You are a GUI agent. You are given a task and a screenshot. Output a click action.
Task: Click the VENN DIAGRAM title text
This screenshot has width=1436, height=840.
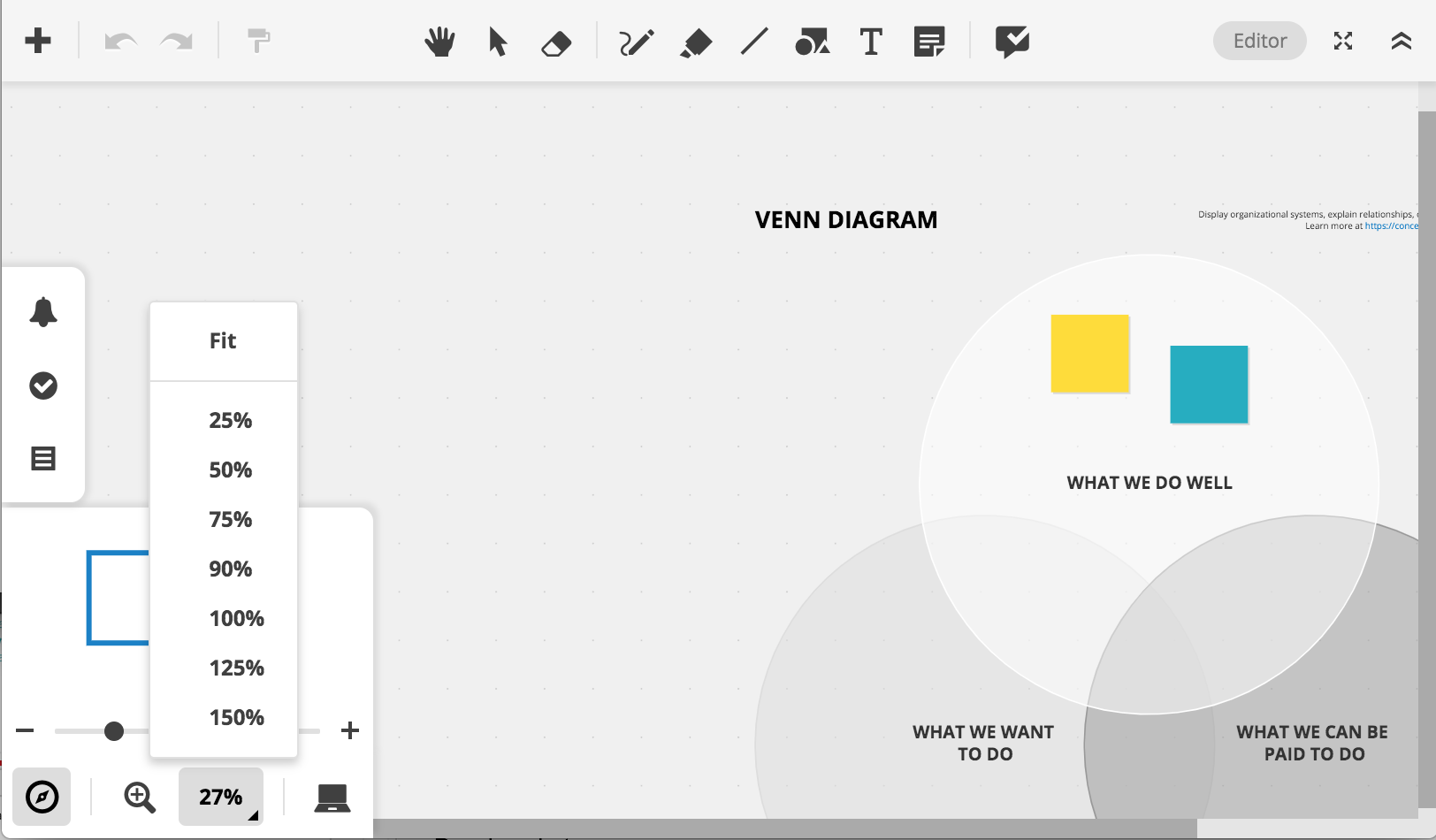[x=846, y=220]
